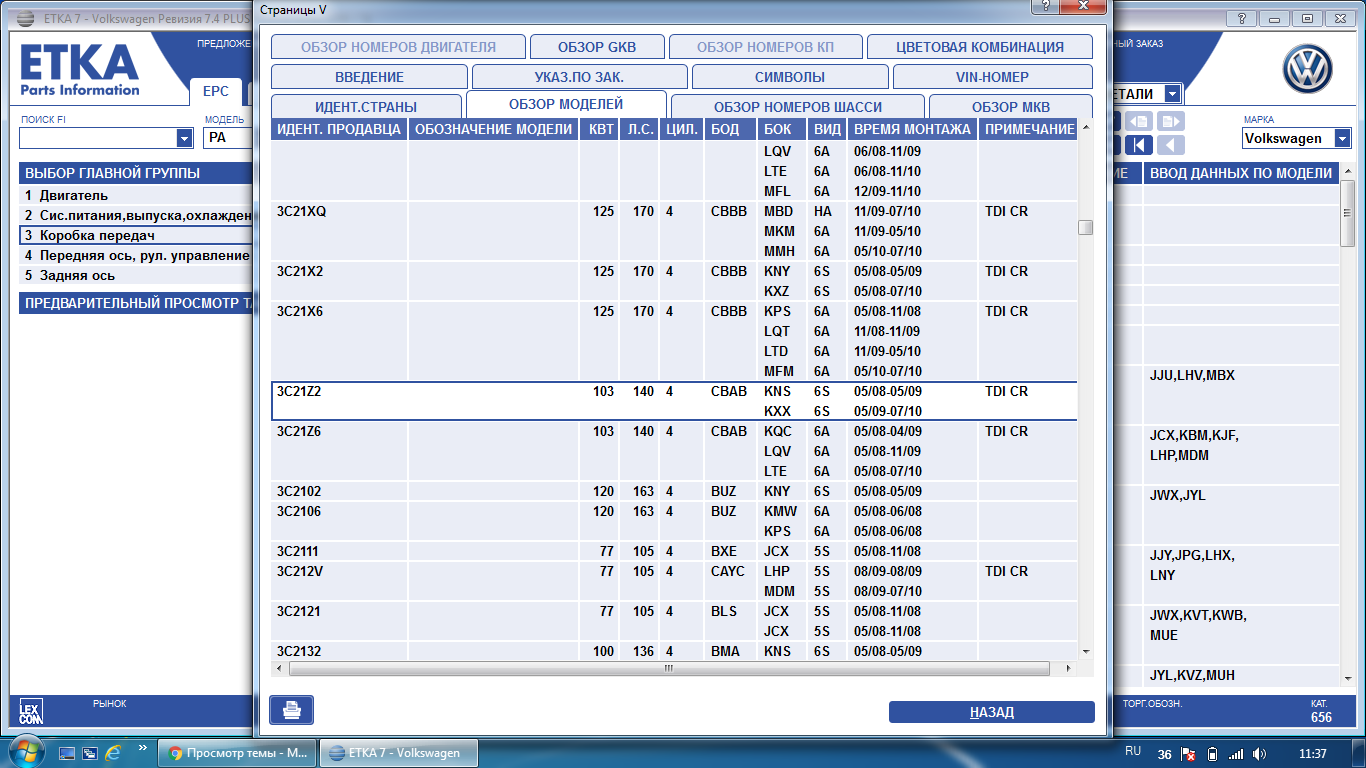Open the Action Center flag icon
1366x768 pixels.
tap(1190, 753)
